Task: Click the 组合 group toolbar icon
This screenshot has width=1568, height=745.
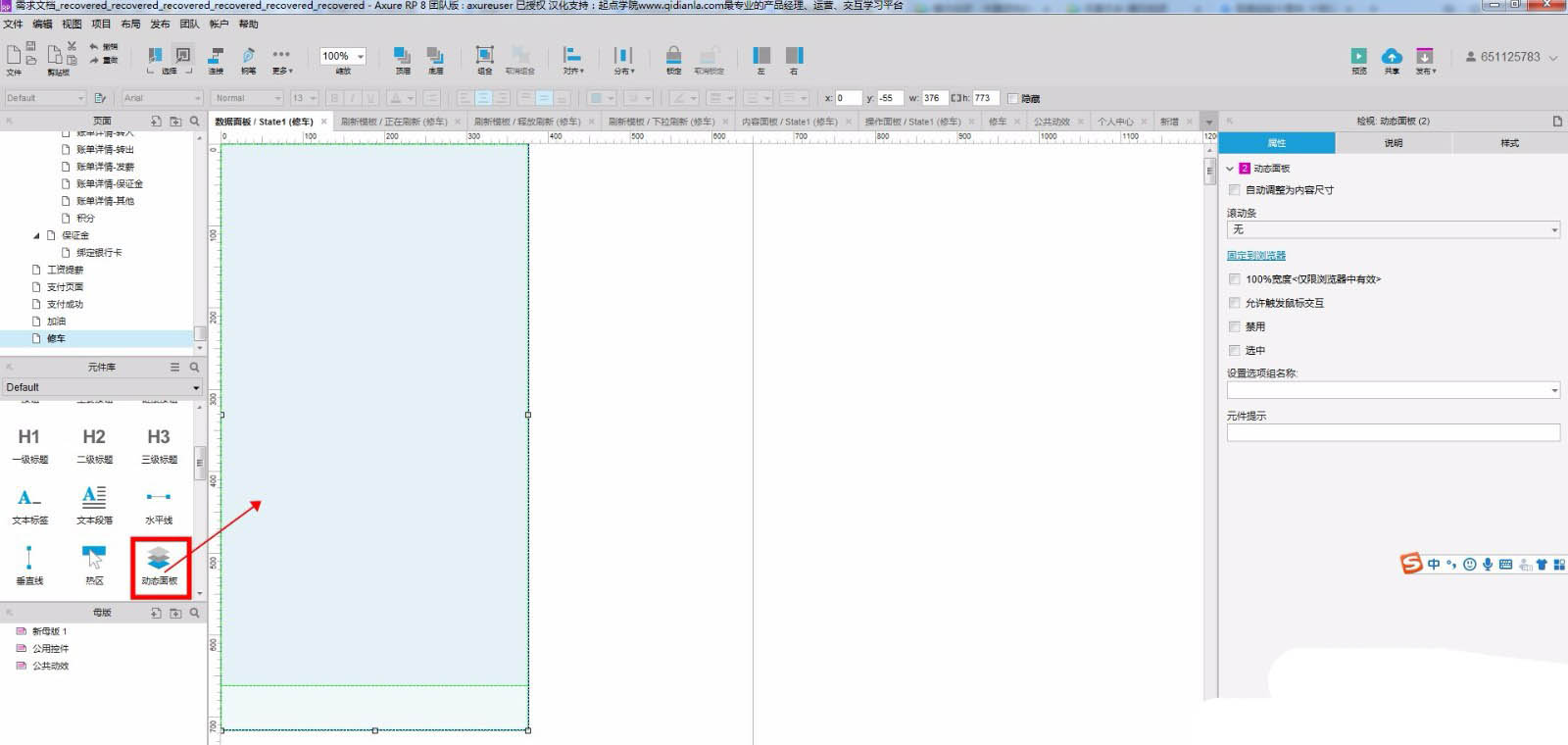Action: [x=484, y=58]
